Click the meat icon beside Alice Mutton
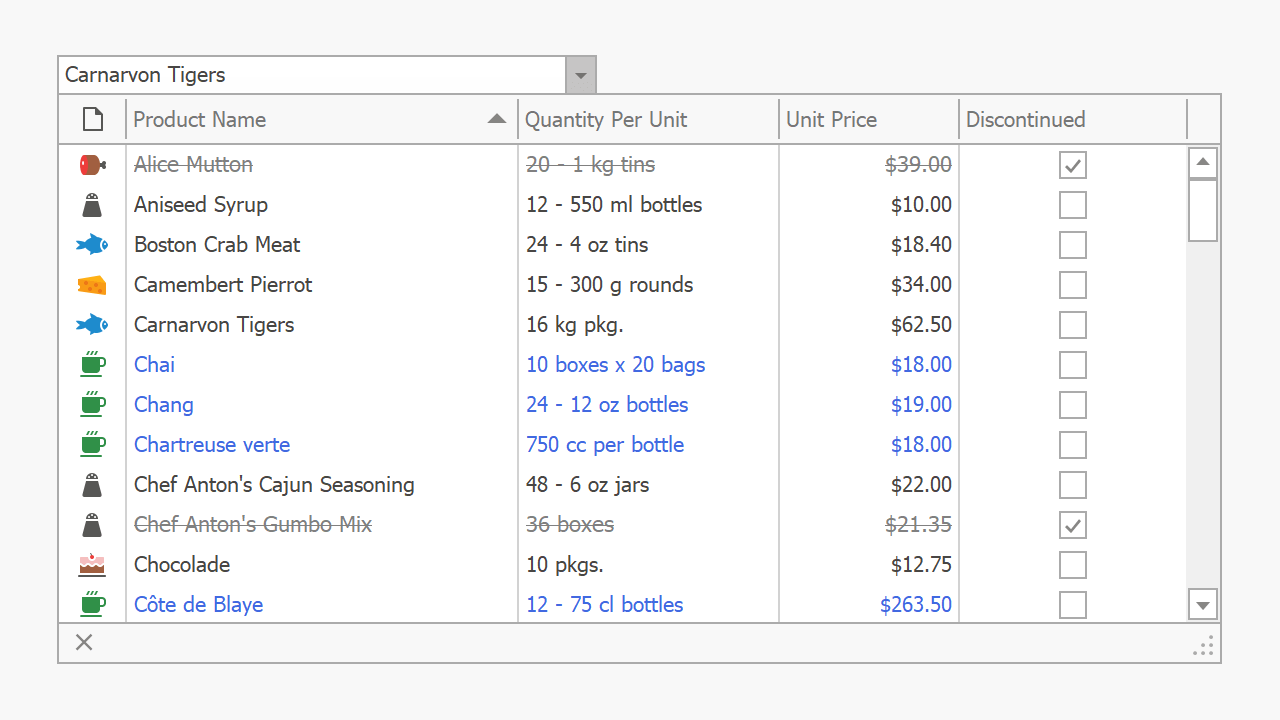This screenshot has height=720, width=1280. (x=92, y=165)
